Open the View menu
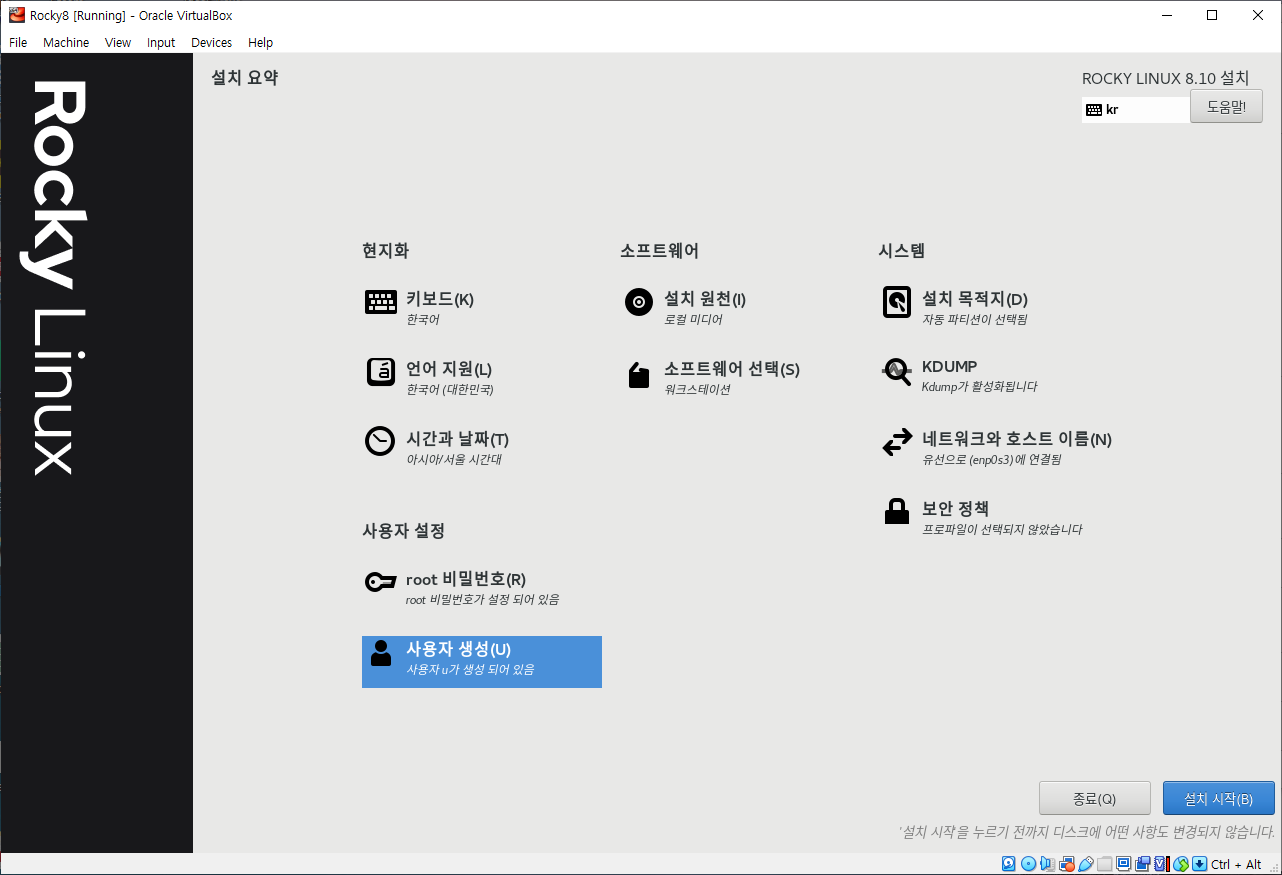 [118, 43]
